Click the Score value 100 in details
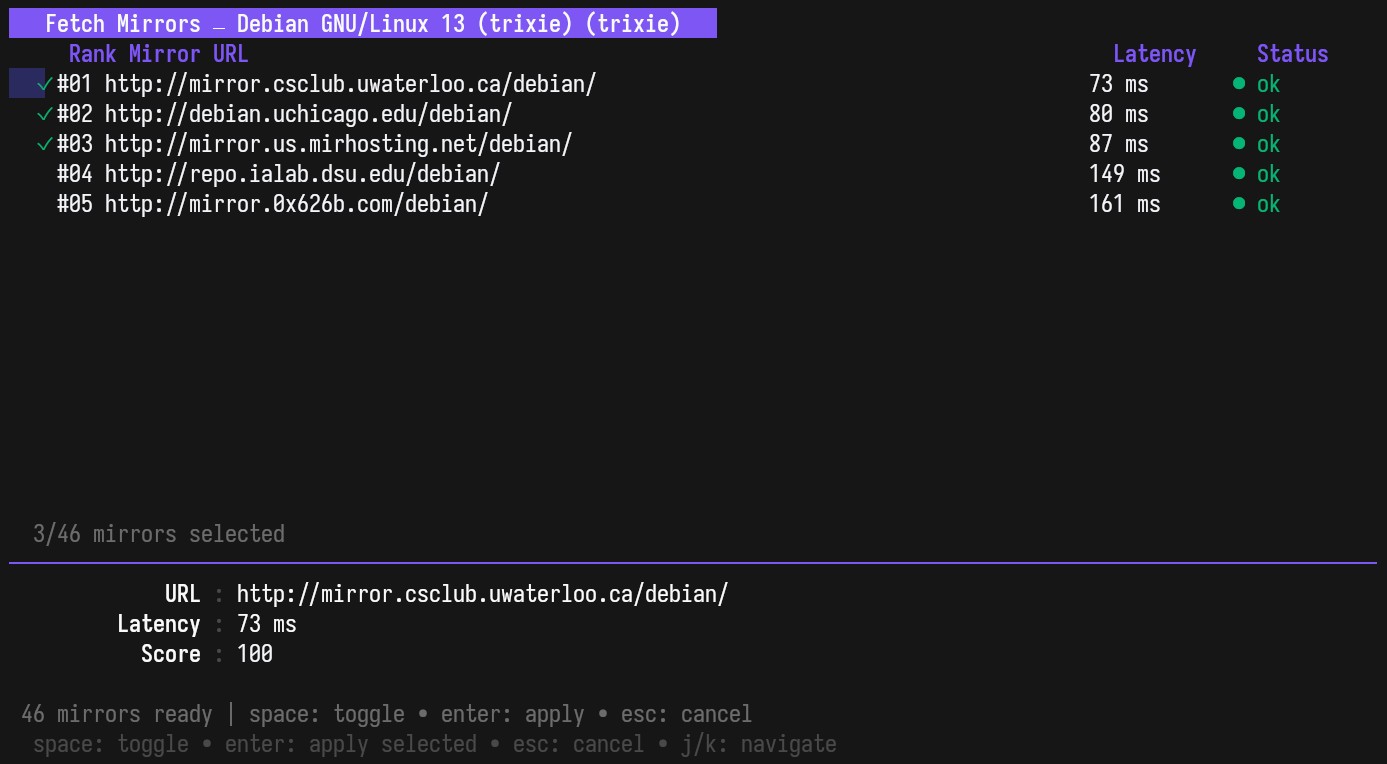The height and width of the screenshot is (764, 1387). tap(255, 654)
